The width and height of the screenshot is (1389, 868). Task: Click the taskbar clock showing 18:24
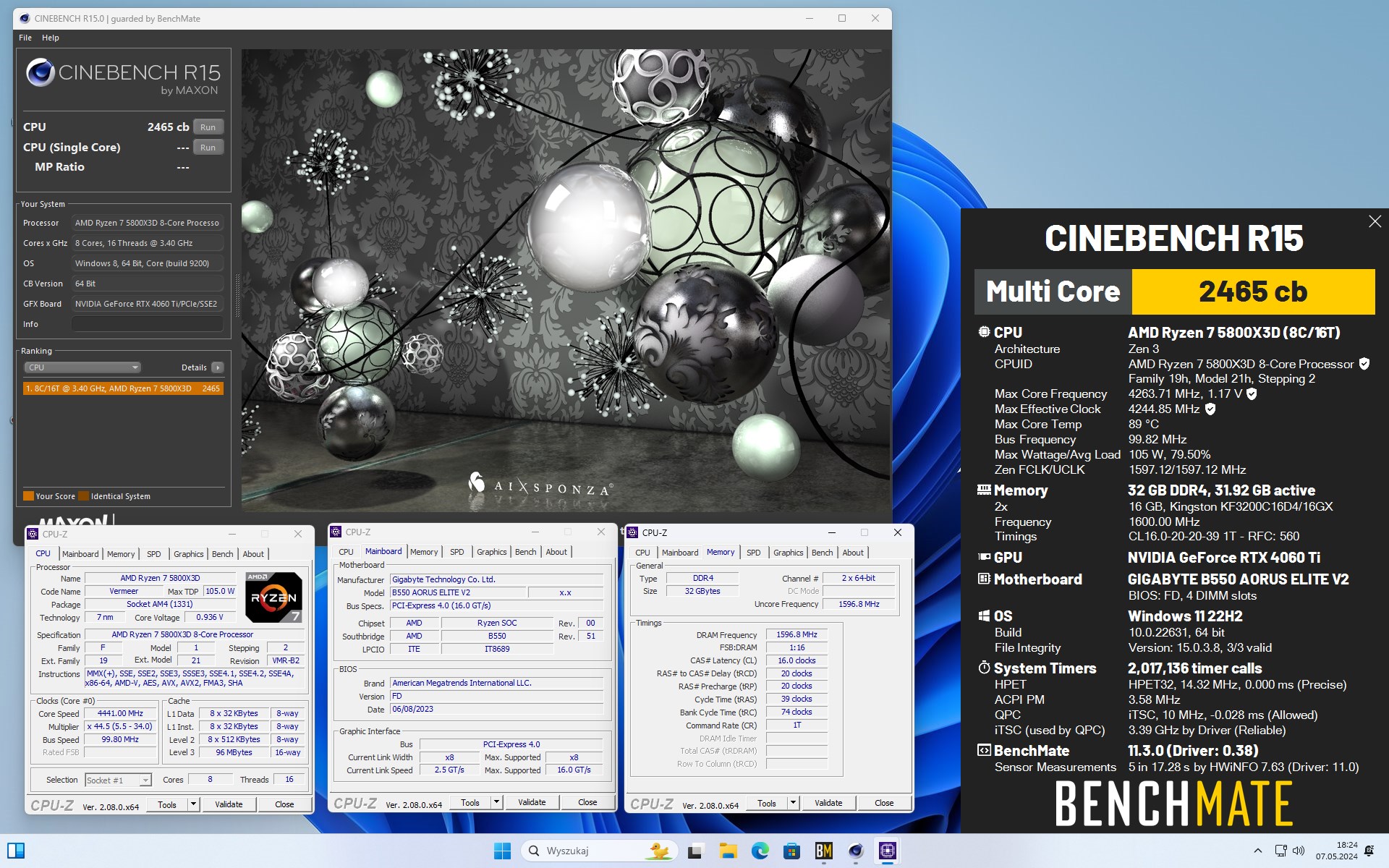[1336, 851]
